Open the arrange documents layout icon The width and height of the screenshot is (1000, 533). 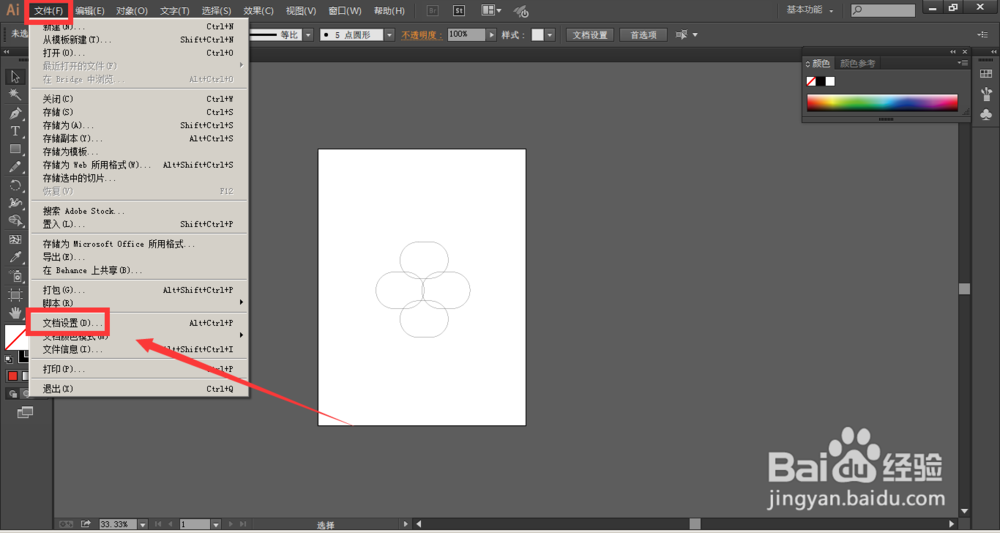pyautogui.click(x=491, y=11)
